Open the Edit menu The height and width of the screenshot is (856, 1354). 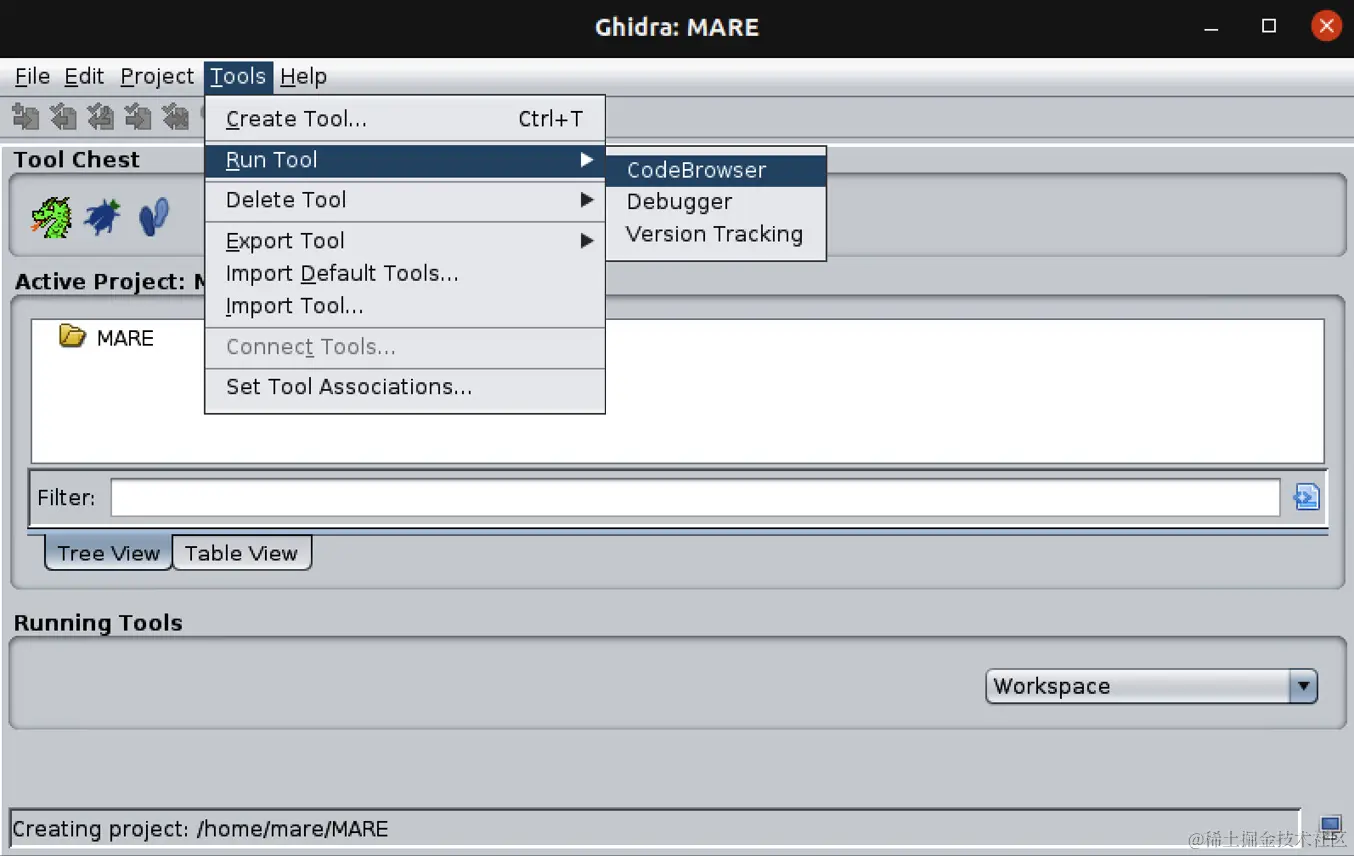pyautogui.click(x=84, y=76)
